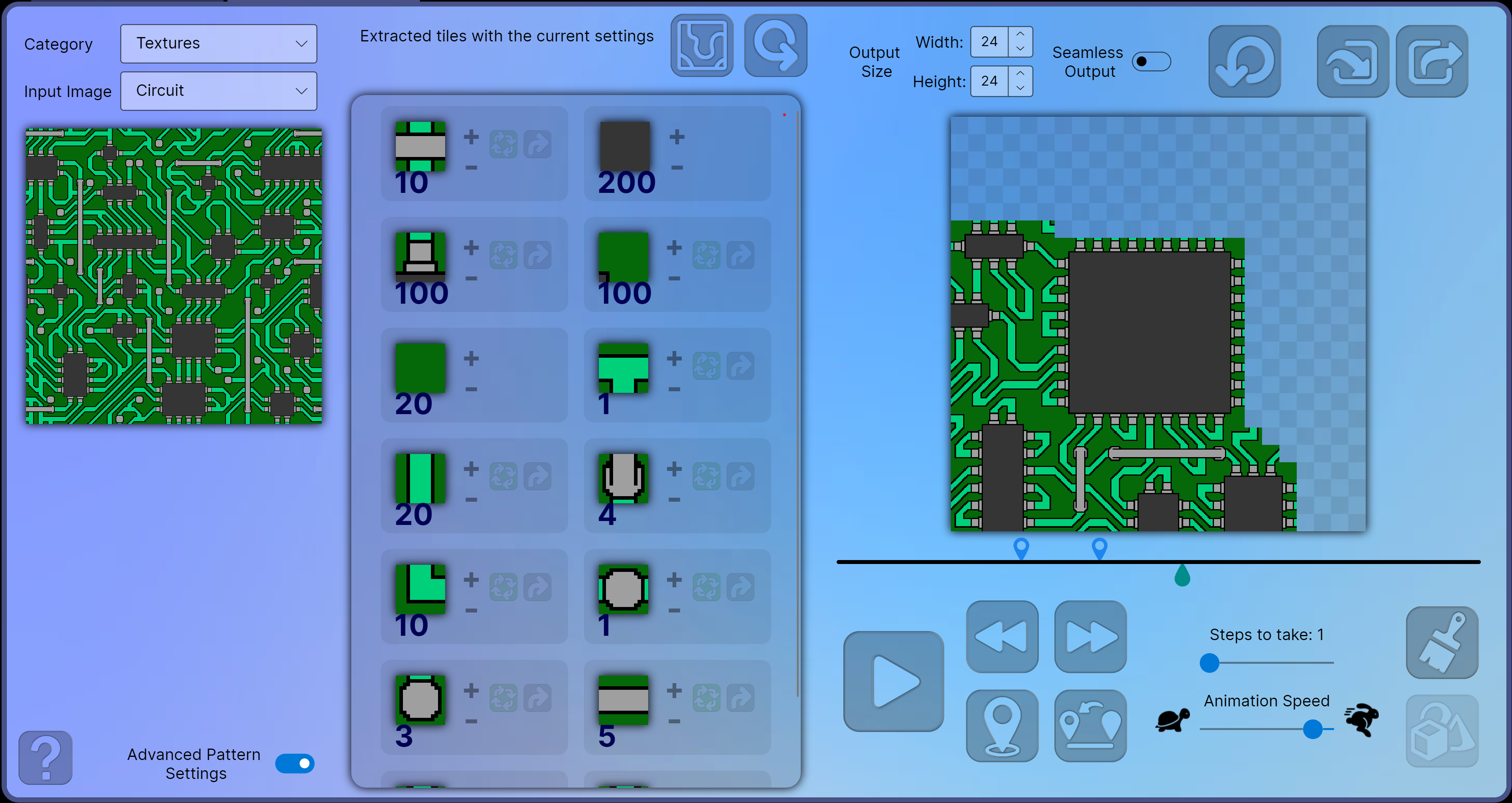Click the restart circular arrow icon

1244,61
